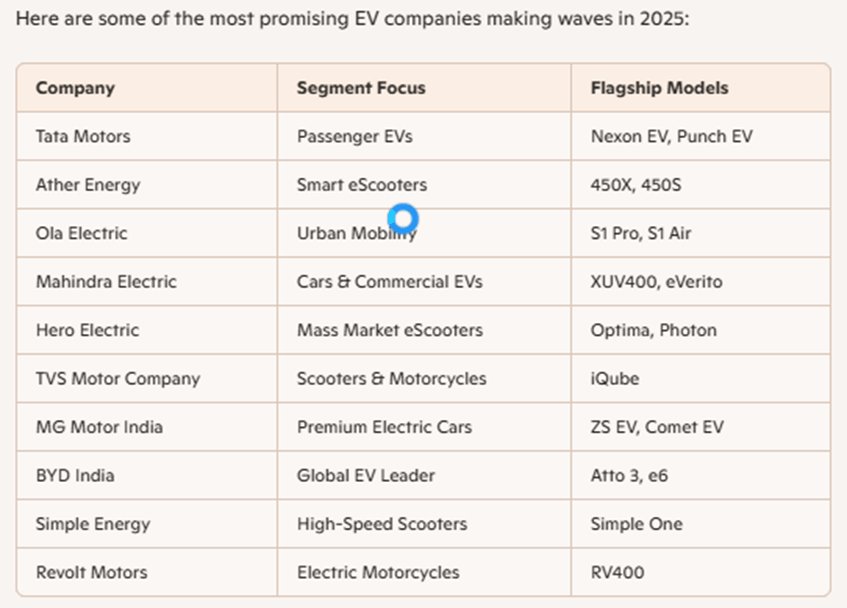Click the iQube flagship model cell
The width and height of the screenshot is (847, 608).
coord(615,379)
